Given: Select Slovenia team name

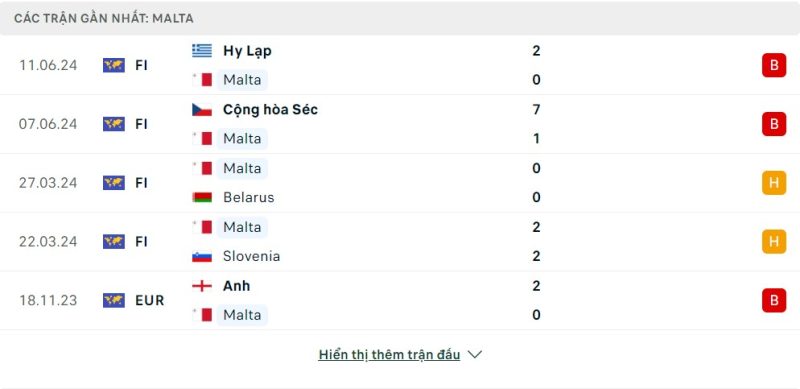Looking at the screenshot, I should (x=252, y=256).
